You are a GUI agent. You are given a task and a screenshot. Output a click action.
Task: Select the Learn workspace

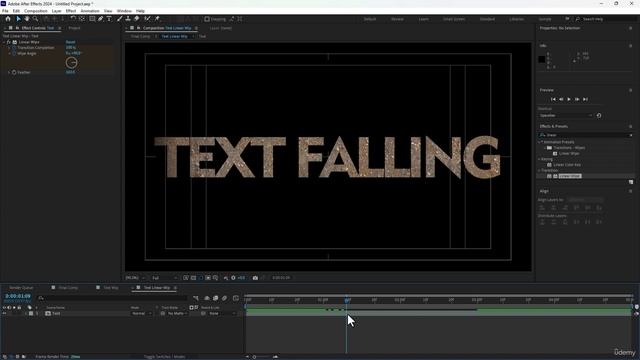point(424,19)
